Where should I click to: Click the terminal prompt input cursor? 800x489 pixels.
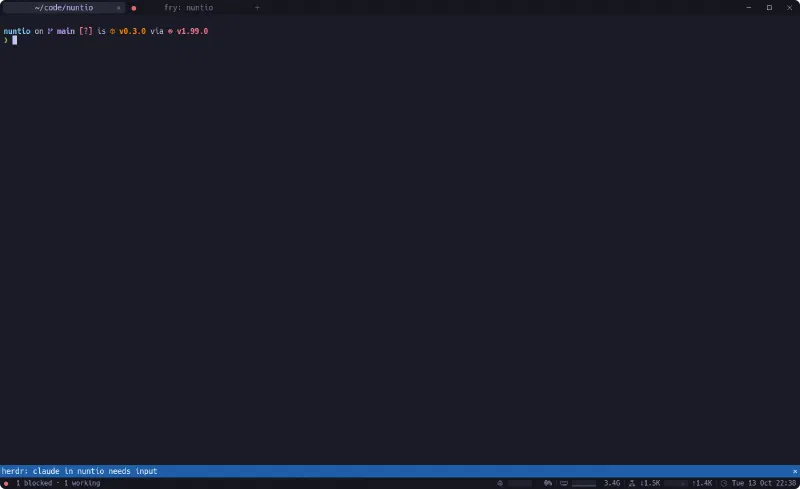click(x=14, y=40)
